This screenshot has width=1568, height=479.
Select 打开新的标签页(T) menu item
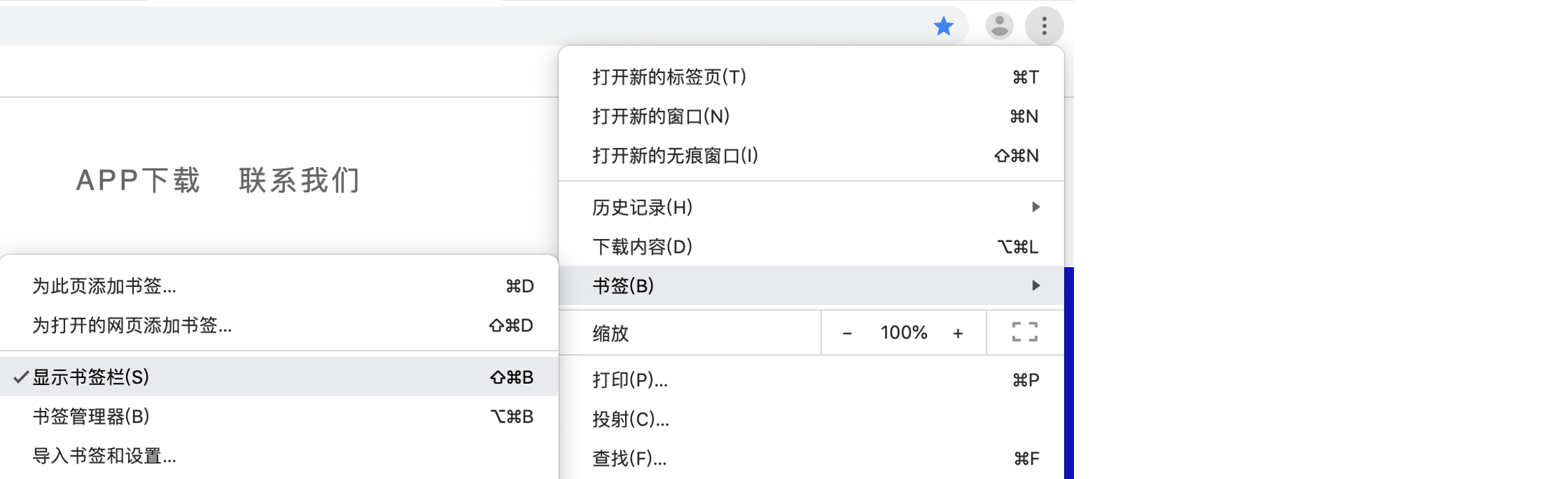point(811,77)
